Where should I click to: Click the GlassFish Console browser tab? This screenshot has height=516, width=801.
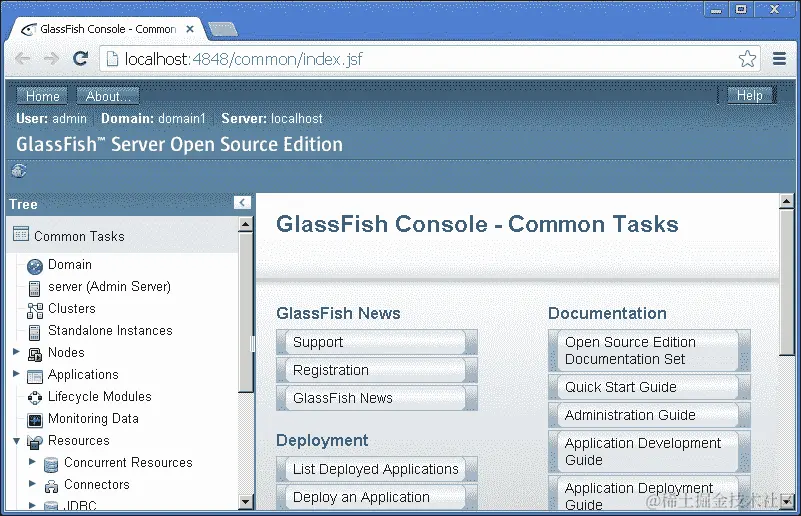point(108,29)
